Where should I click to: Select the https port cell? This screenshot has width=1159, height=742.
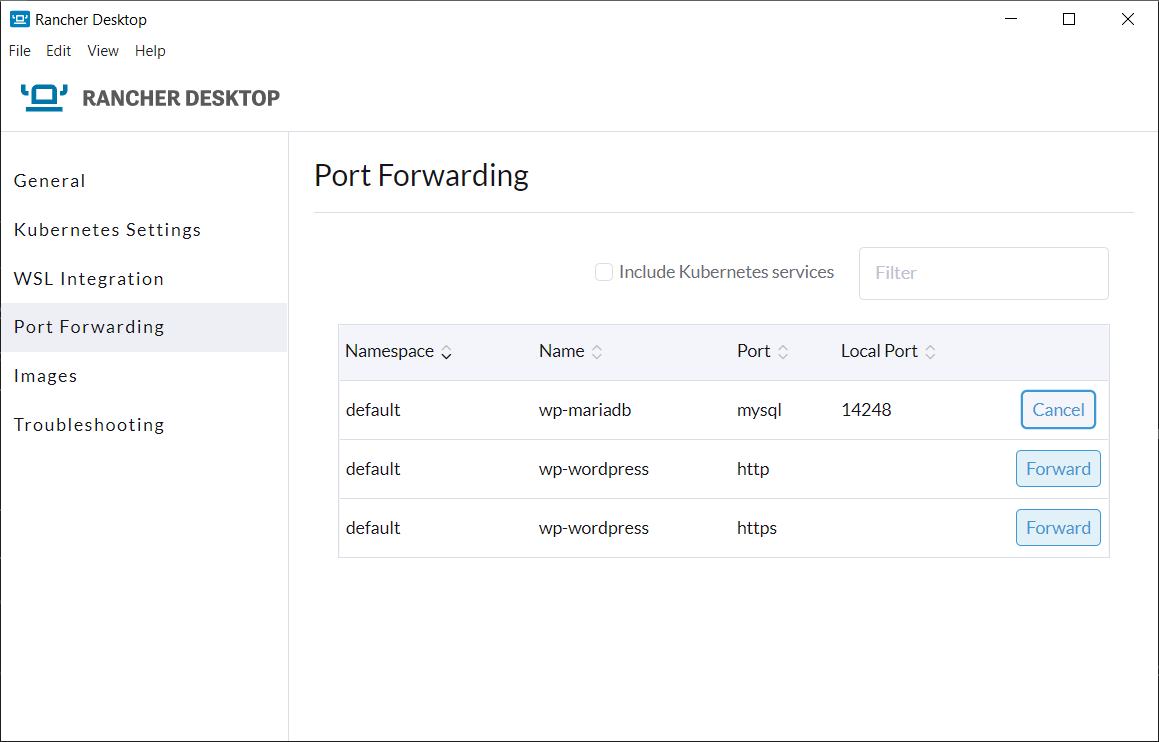click(x=757, y=528)
